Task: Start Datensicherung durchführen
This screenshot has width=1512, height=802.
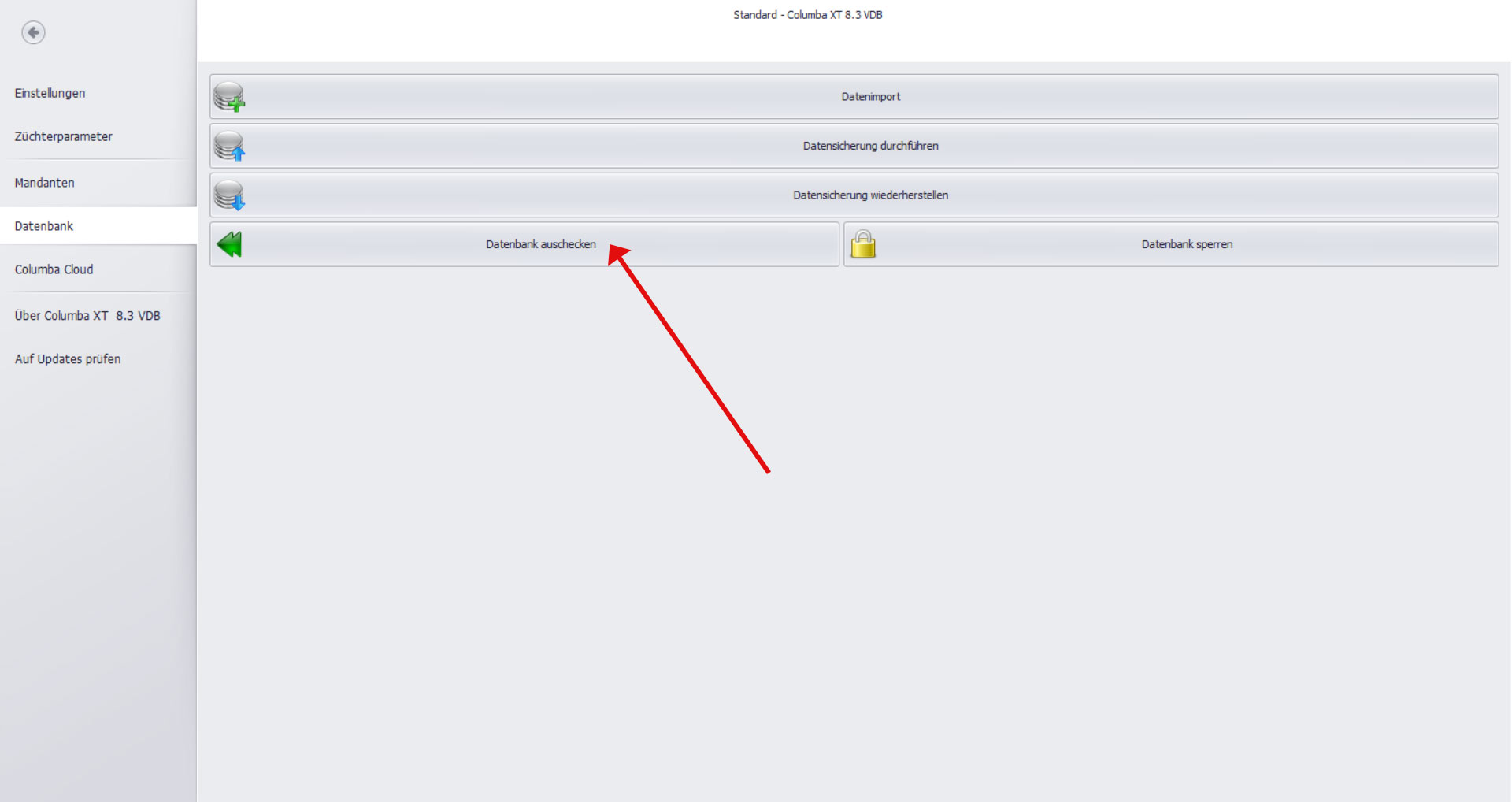Action: point(870,146)
